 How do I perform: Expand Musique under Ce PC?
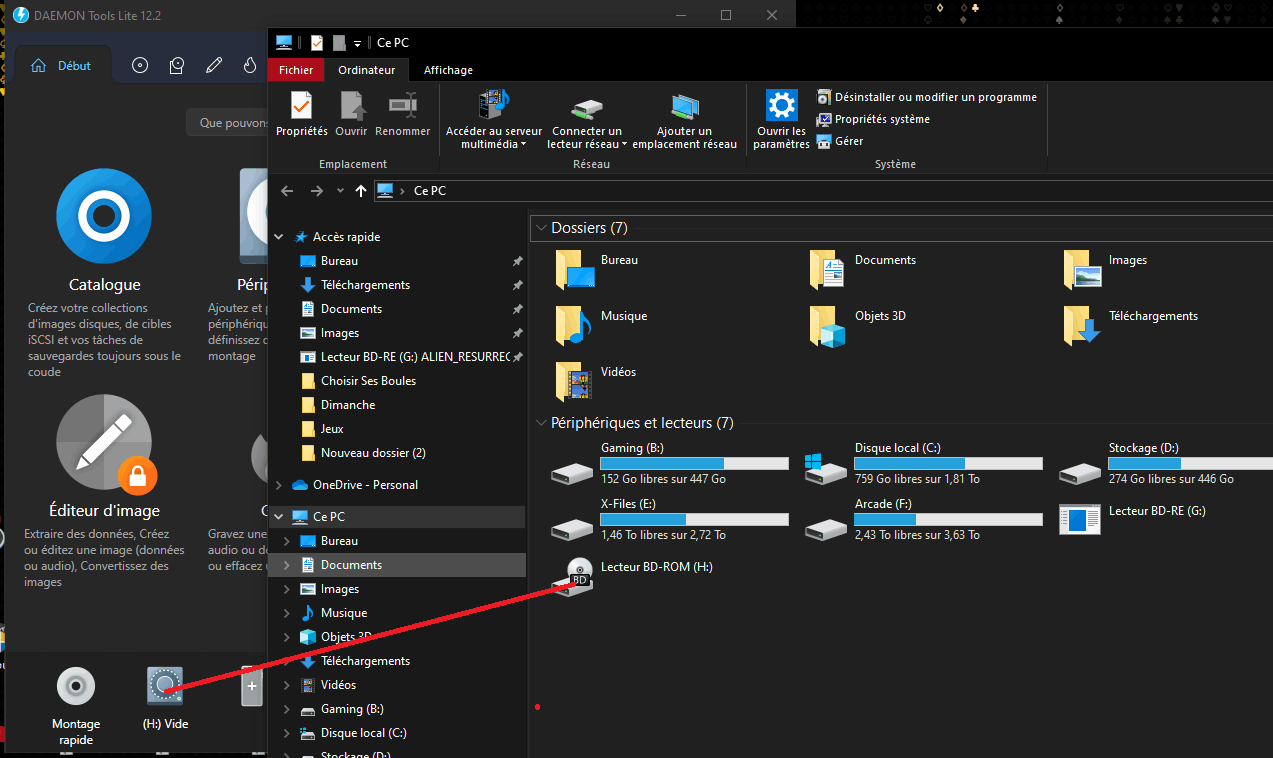288,613
